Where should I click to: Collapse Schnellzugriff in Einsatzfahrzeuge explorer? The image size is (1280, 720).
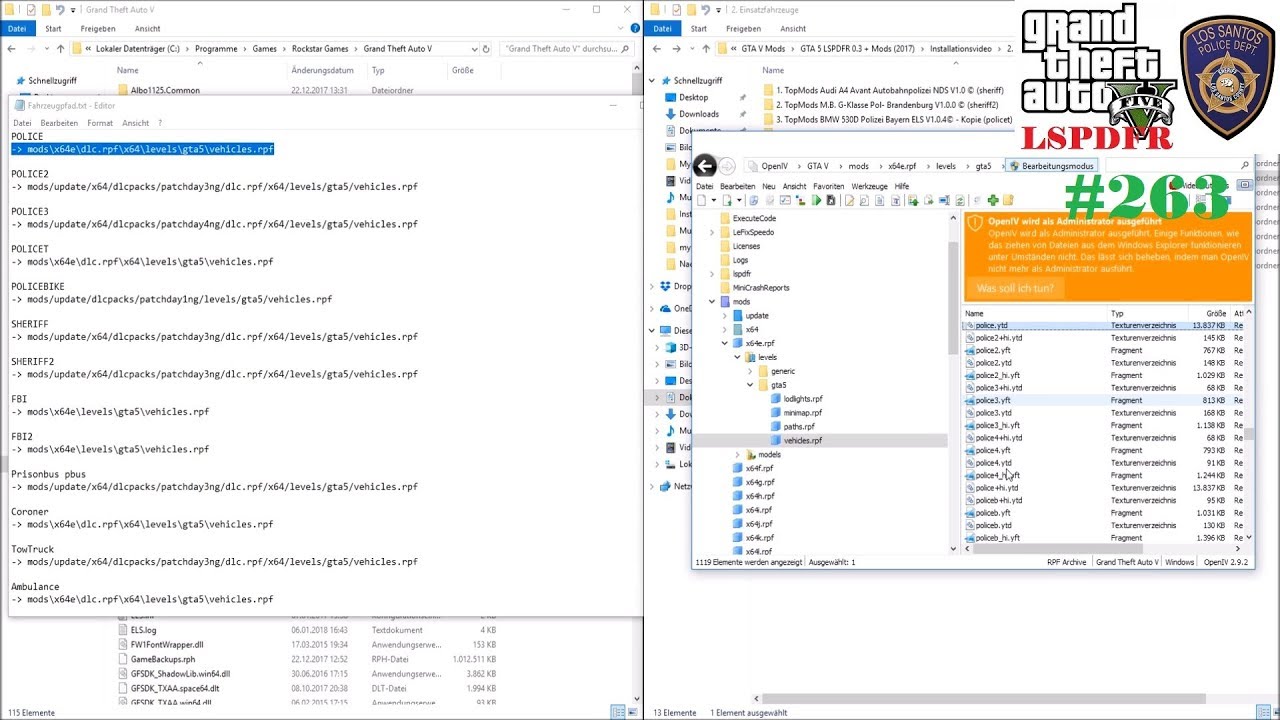click(x=653, y=81)
